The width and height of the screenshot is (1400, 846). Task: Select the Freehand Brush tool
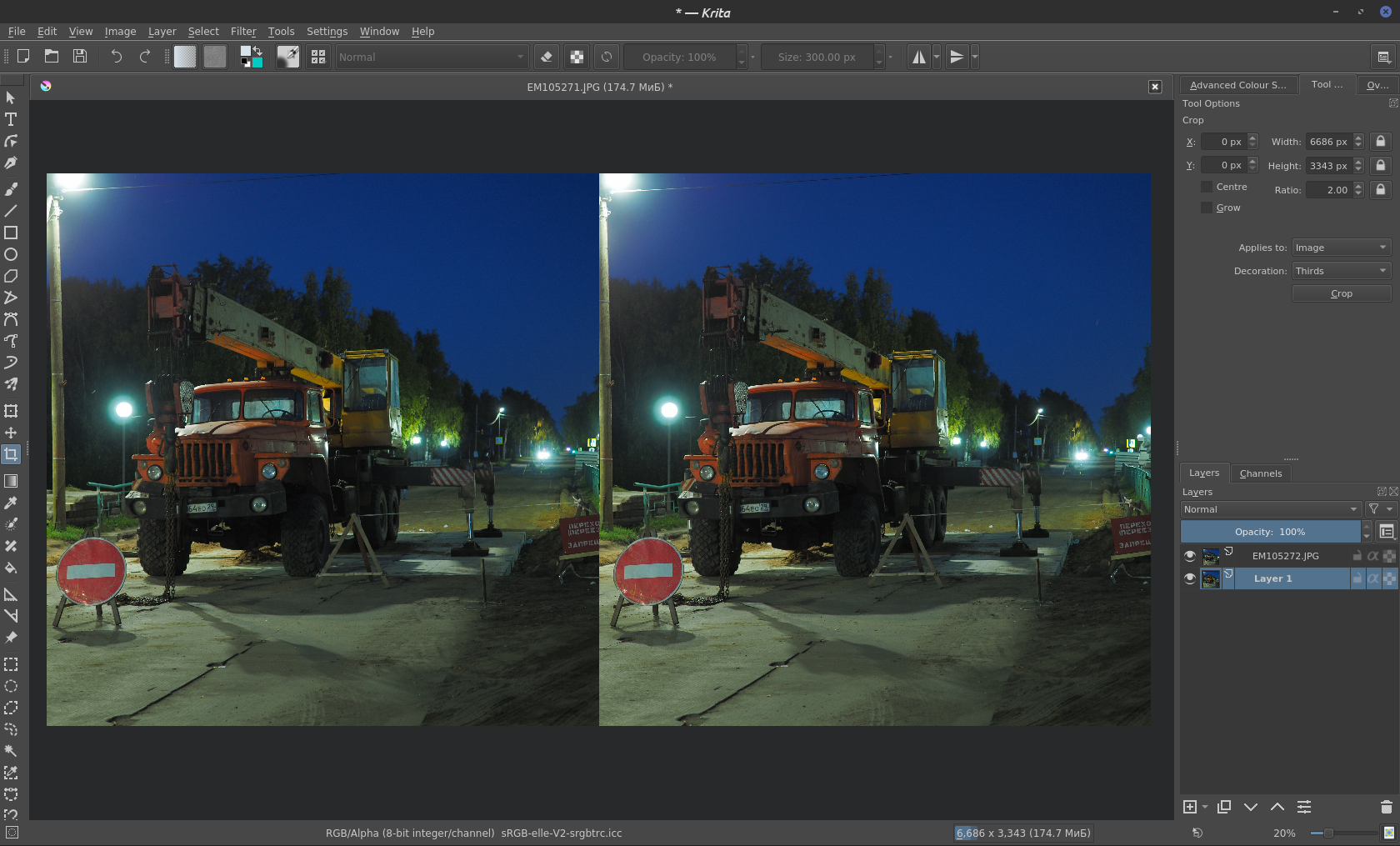point(11,189)
